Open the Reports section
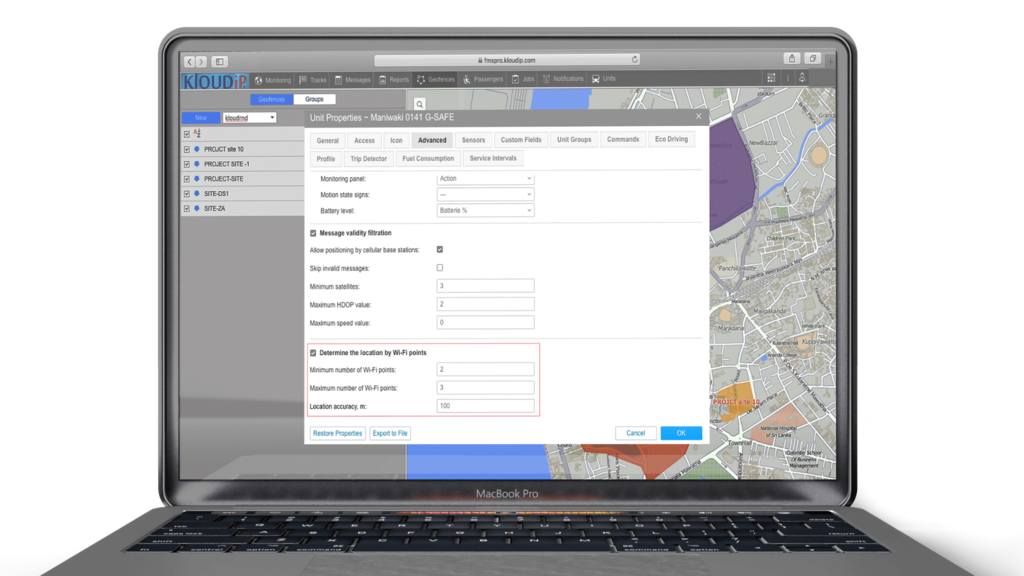Screen dimensions: 1024x576 click(x=394, y=80)
